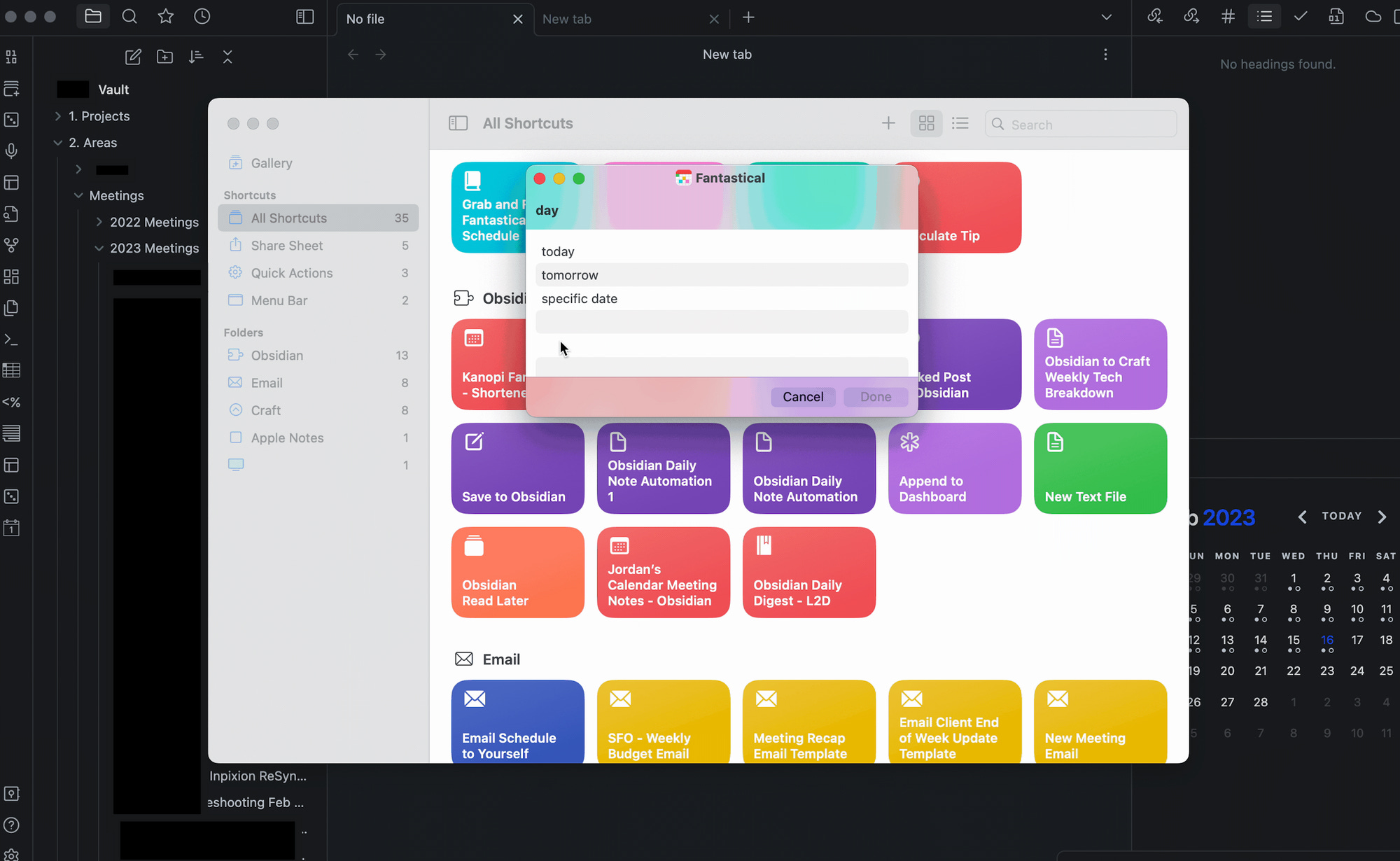Screen dimensions: 1400x861
Task: Choose tomorrow in the Fantastical dialog
Action: pyautogui.click(x=722, y=275)
